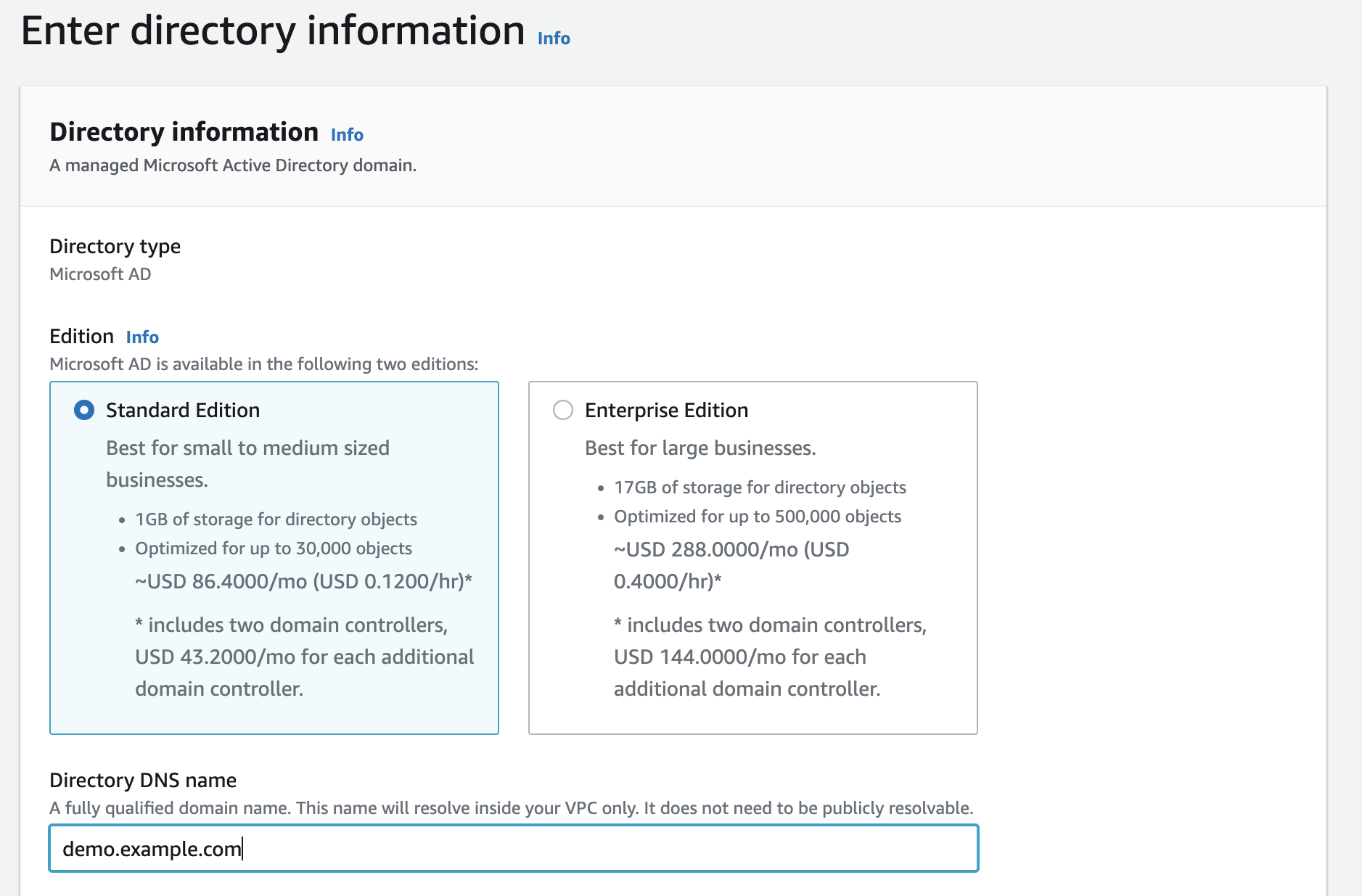Click the 'A fully qualified domain name…' hint
Image resolution: width=1362 pixels, height=896 pixels.
pos(512,808)
